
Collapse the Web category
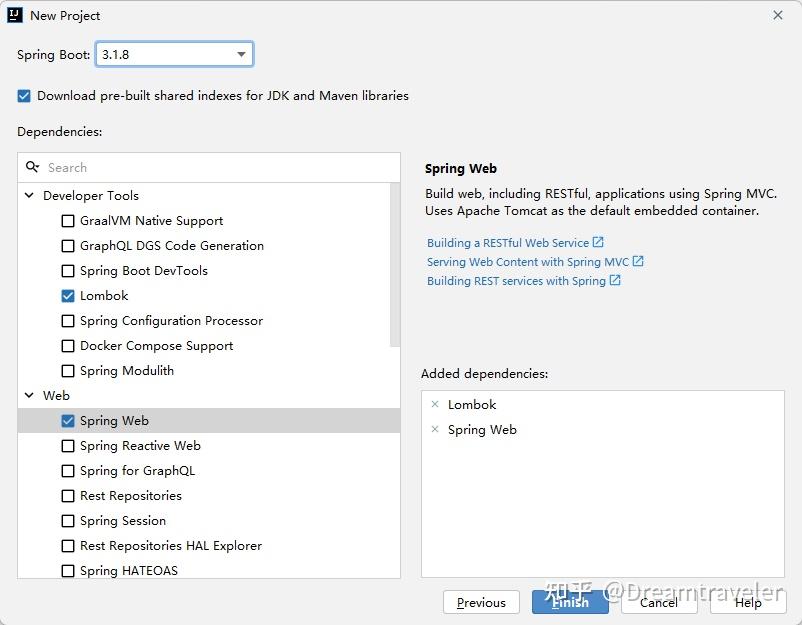[x=30, y=396]
